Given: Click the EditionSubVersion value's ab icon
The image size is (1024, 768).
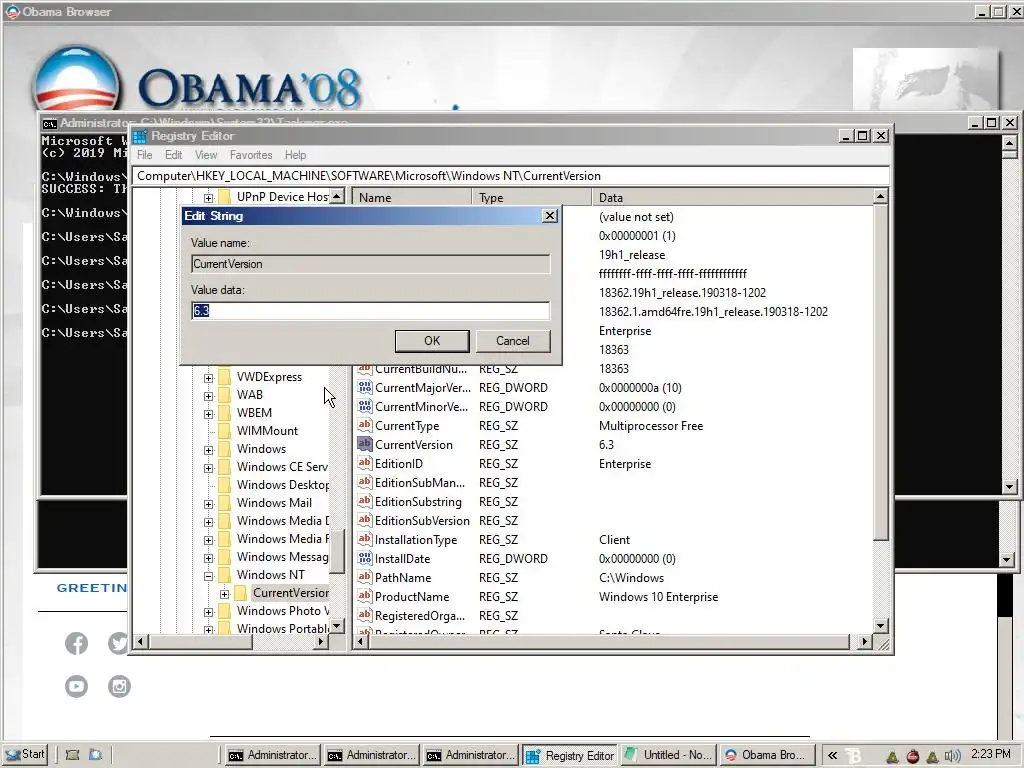Looking at the screenshot, I should click(364, 520).
